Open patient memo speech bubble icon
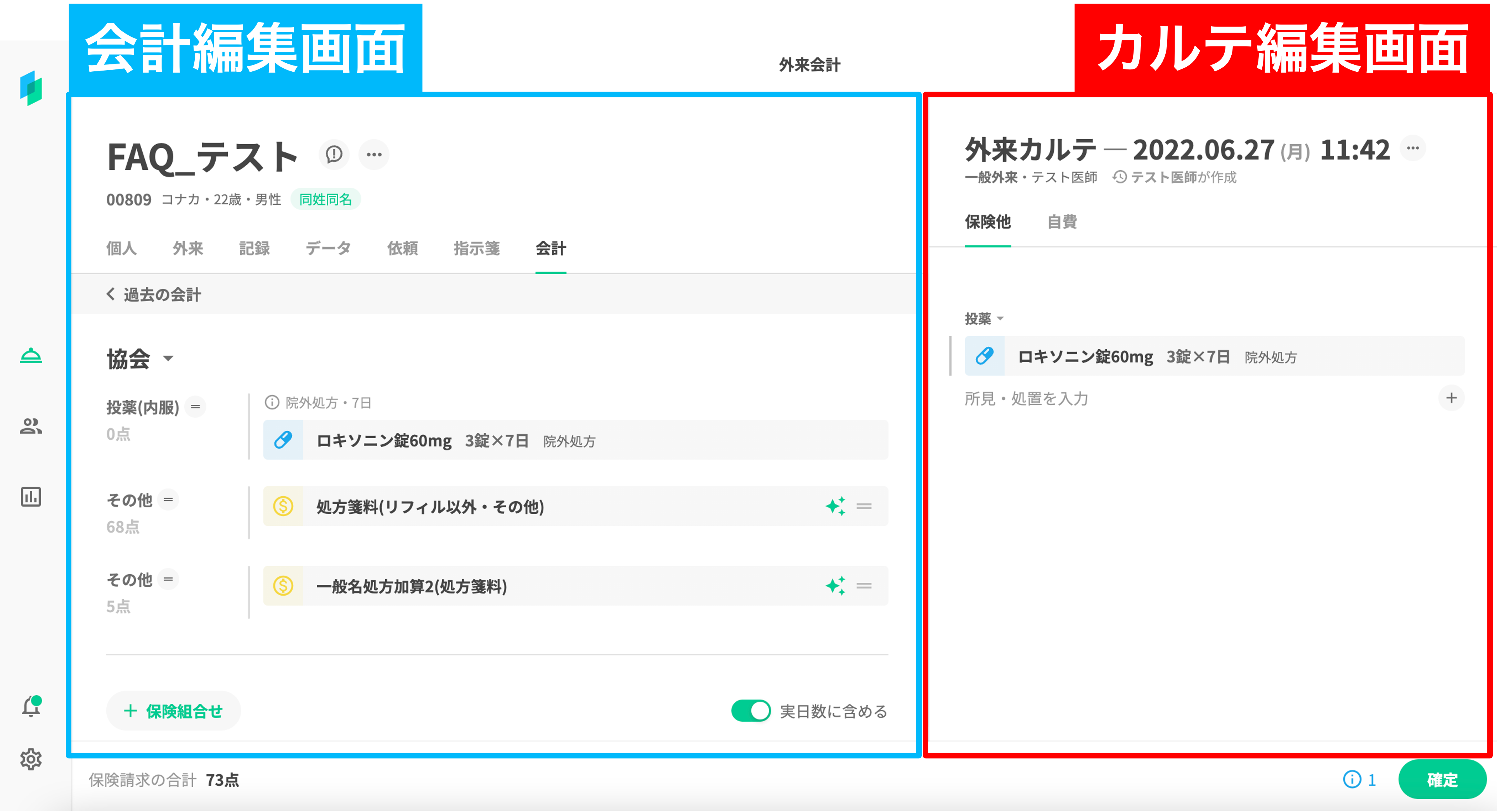The height and width of the screenshot is (812, 1504). [334, 155]
